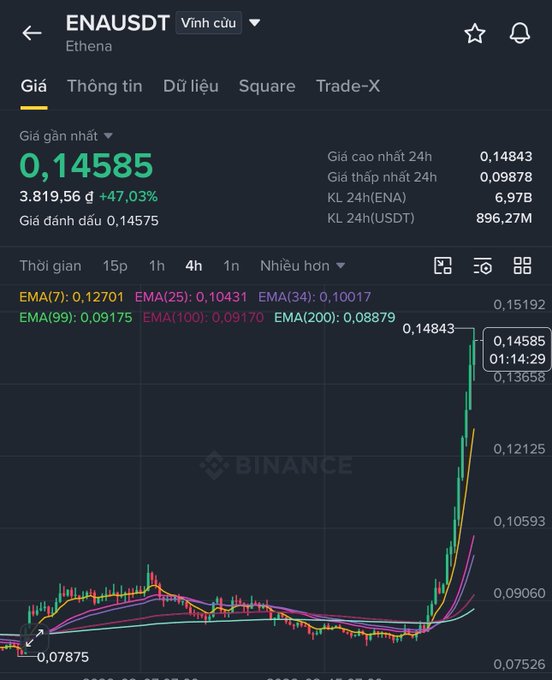Tap the Giá thấp nhất 24h value 0,09878
The width and height of the screenshot is (552, 680).
506,177
